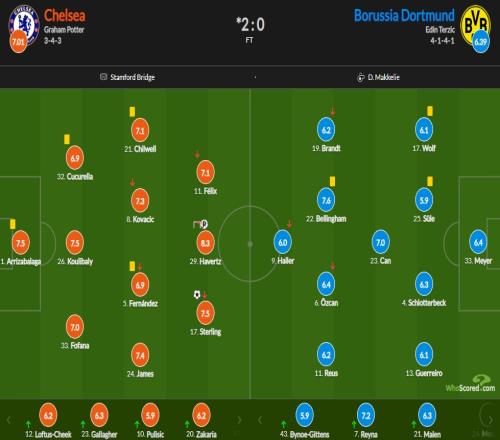Image resolution: width=500 pixels, height=440 pixels.
Task: Show next Chelsea substitutes
Action: [x=239, y=420]
